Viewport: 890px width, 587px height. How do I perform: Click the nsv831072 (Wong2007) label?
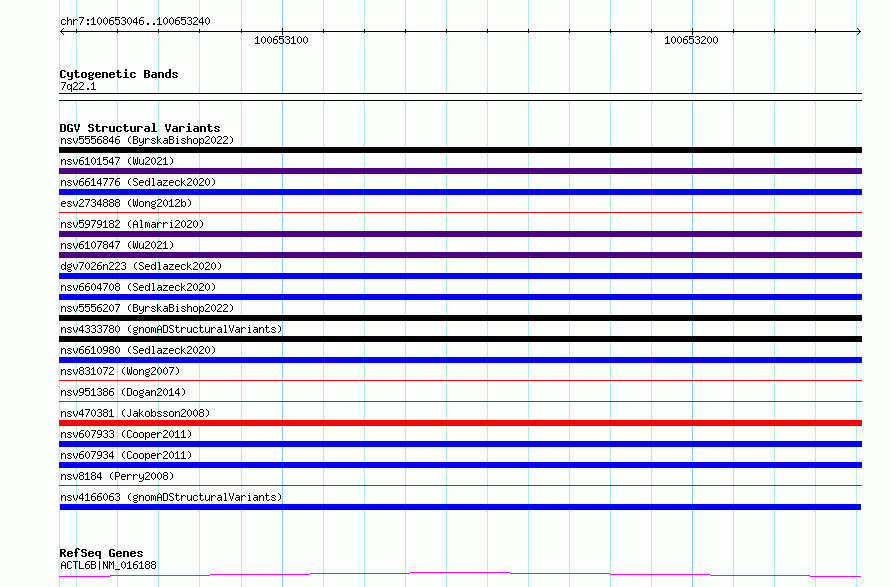120,371
